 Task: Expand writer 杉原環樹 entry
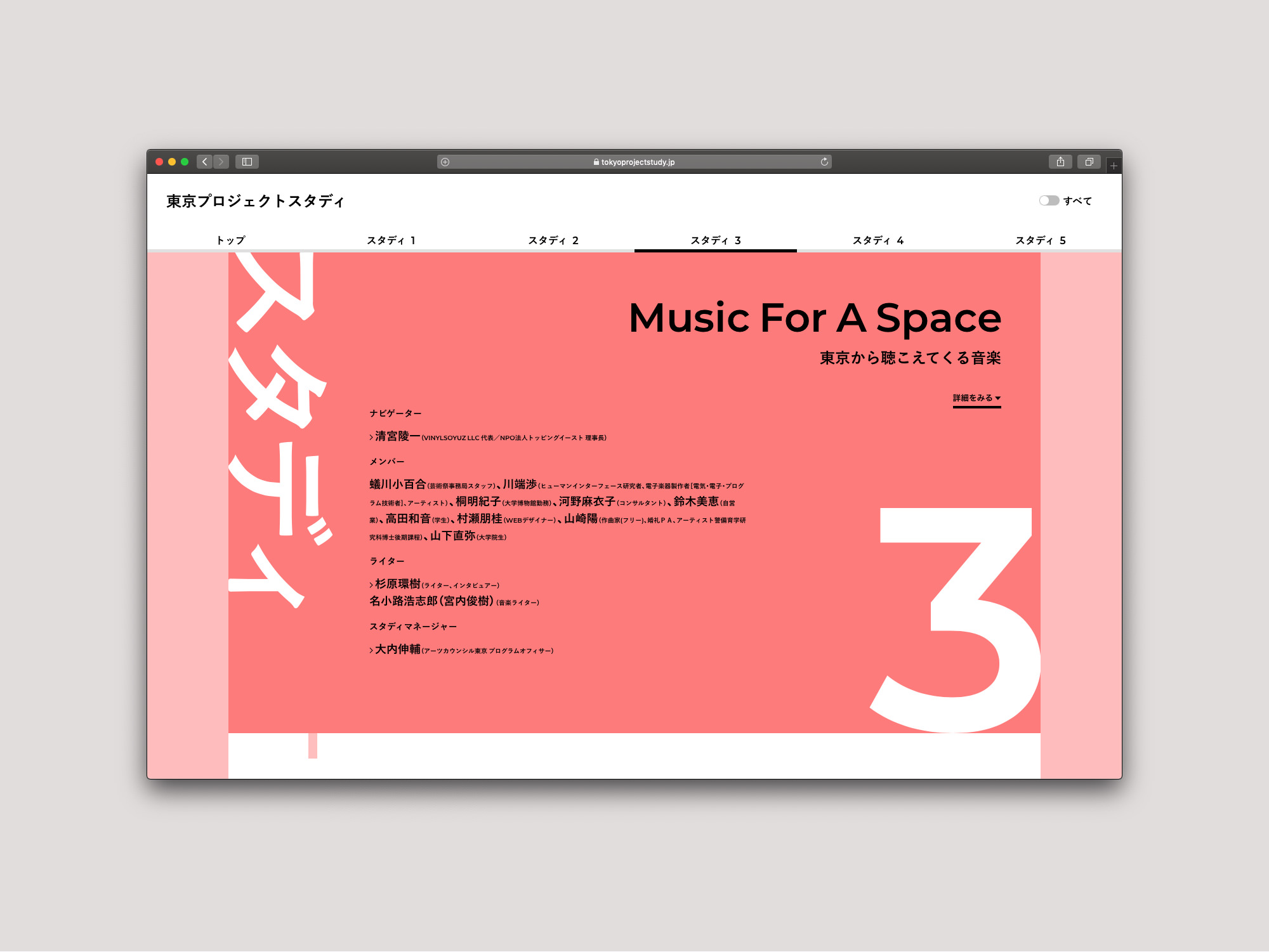pos(398,584)
